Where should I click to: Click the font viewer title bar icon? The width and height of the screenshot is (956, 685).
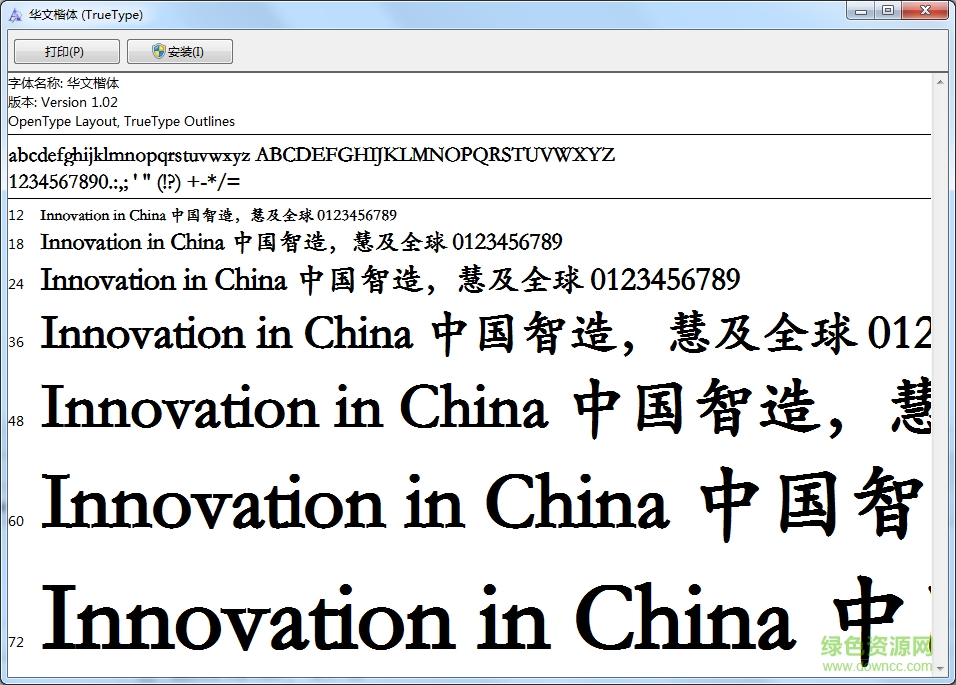(15, 15)
